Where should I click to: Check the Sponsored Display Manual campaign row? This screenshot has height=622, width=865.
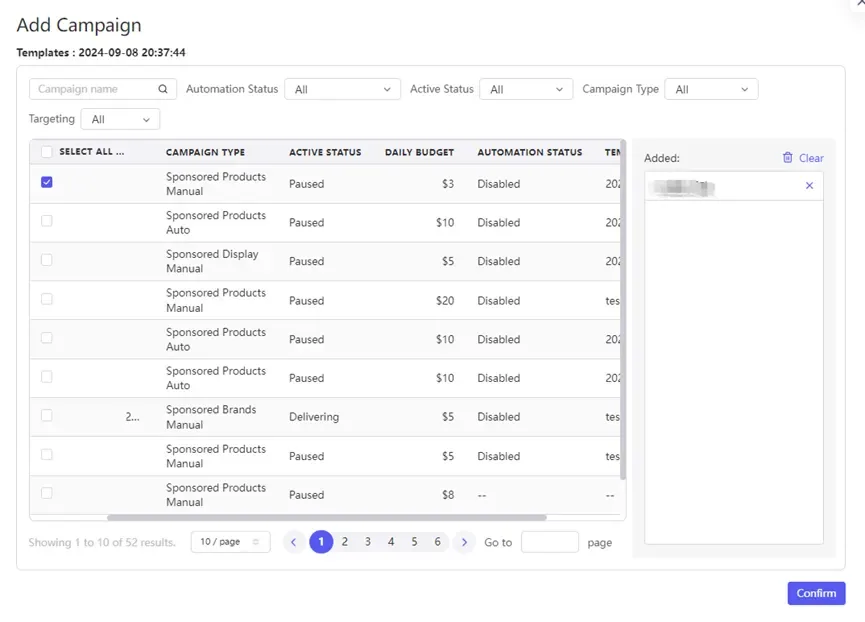[47, 260]
